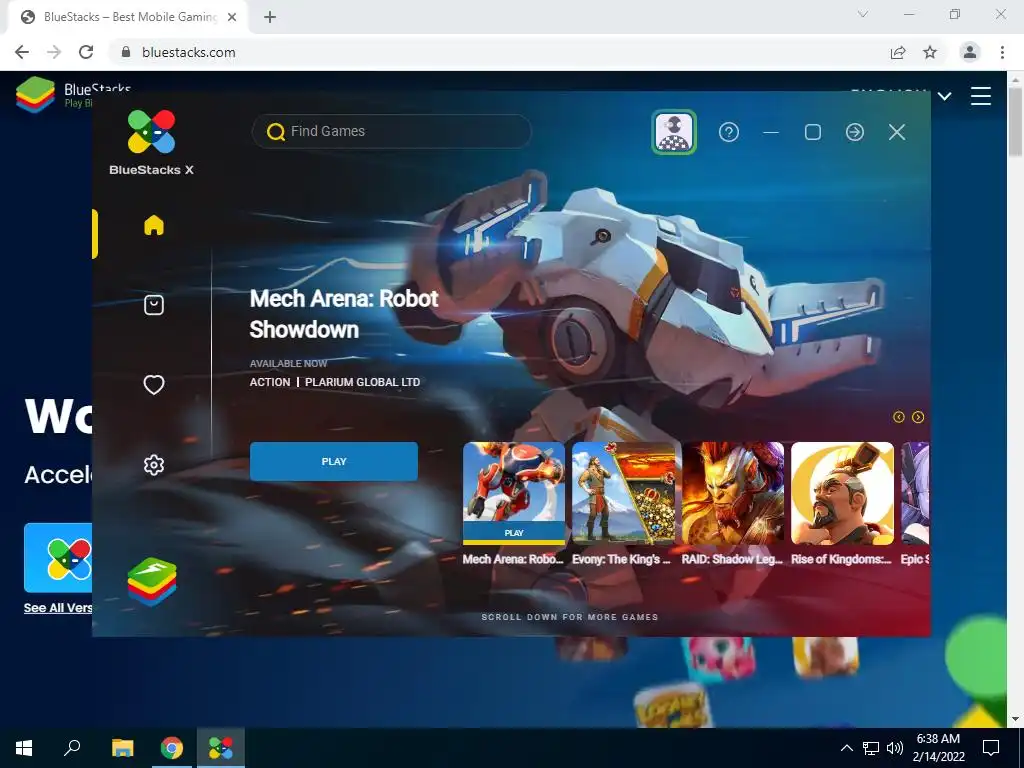Maximize the BlueStacks X window
1024x768 pixels.
812,133
